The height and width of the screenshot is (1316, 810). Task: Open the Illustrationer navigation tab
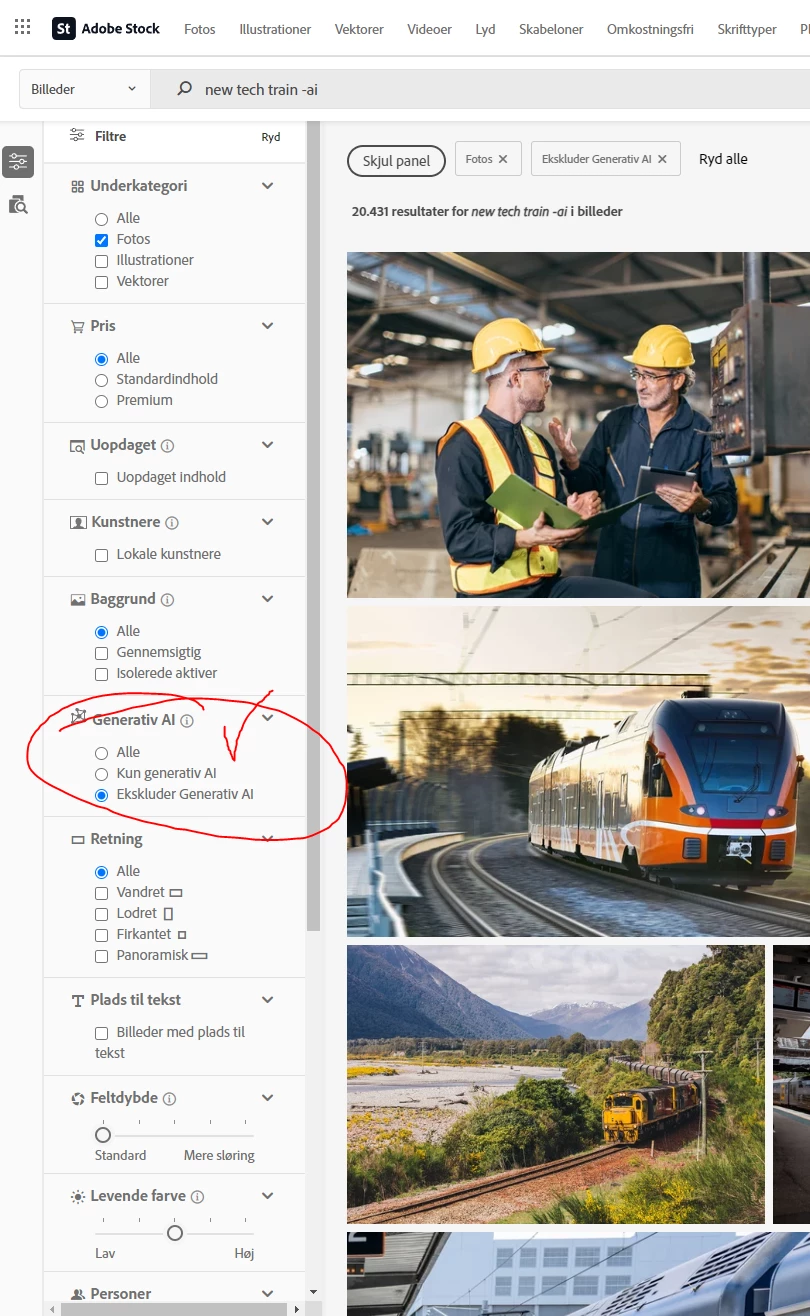pos(275,29)
